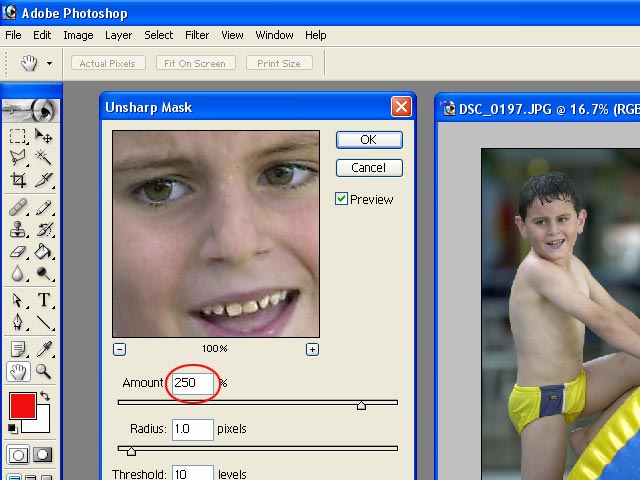Viewport: 640px width, 480px height.
Task: Select the Healing Brush tool
Action: [18, 207]
